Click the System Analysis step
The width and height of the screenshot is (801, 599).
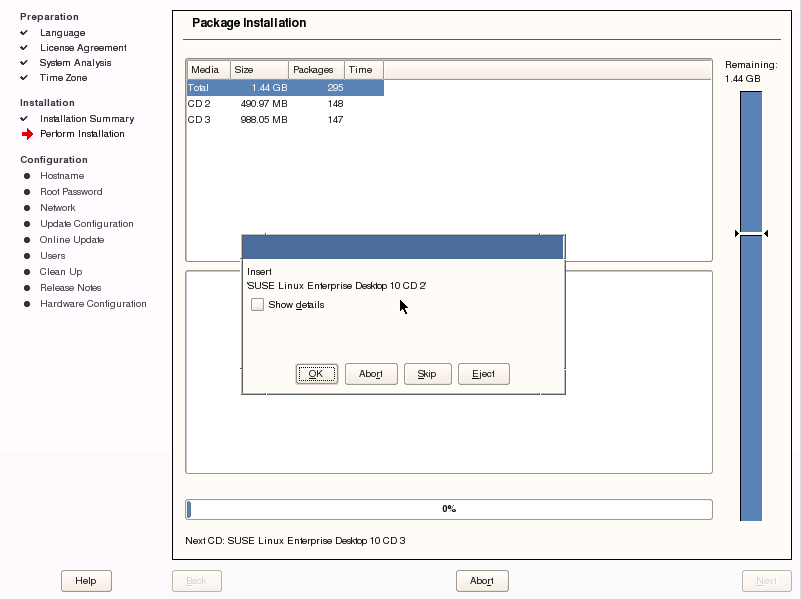[x=75, y=62]
